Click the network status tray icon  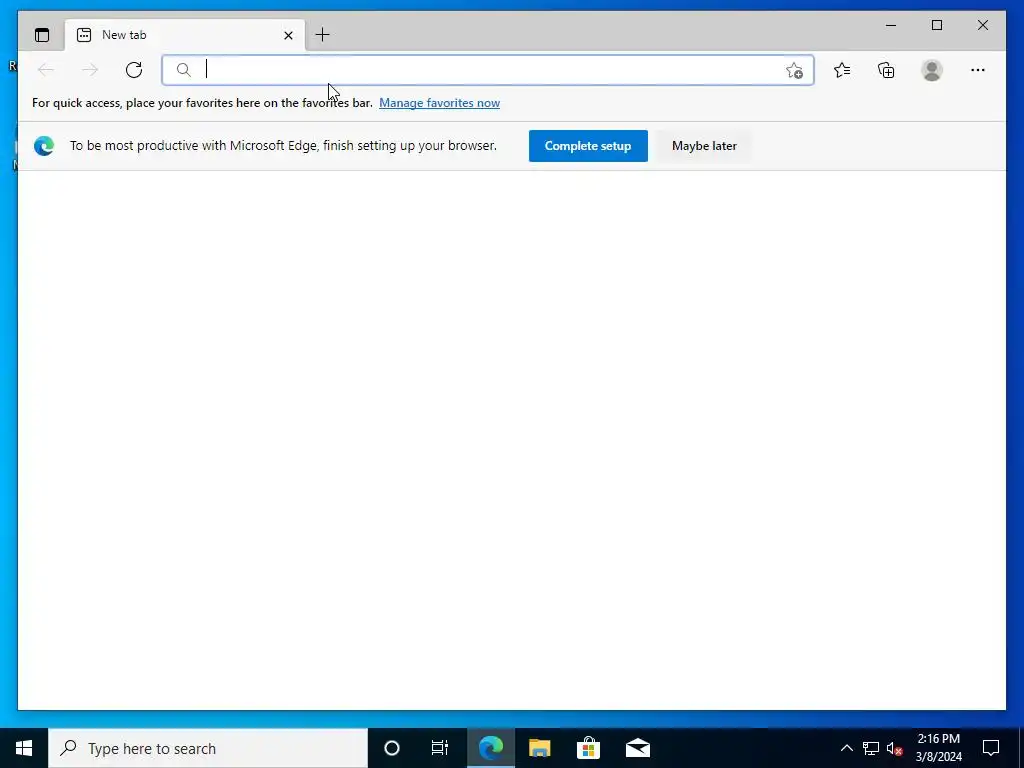coord(871,748)
